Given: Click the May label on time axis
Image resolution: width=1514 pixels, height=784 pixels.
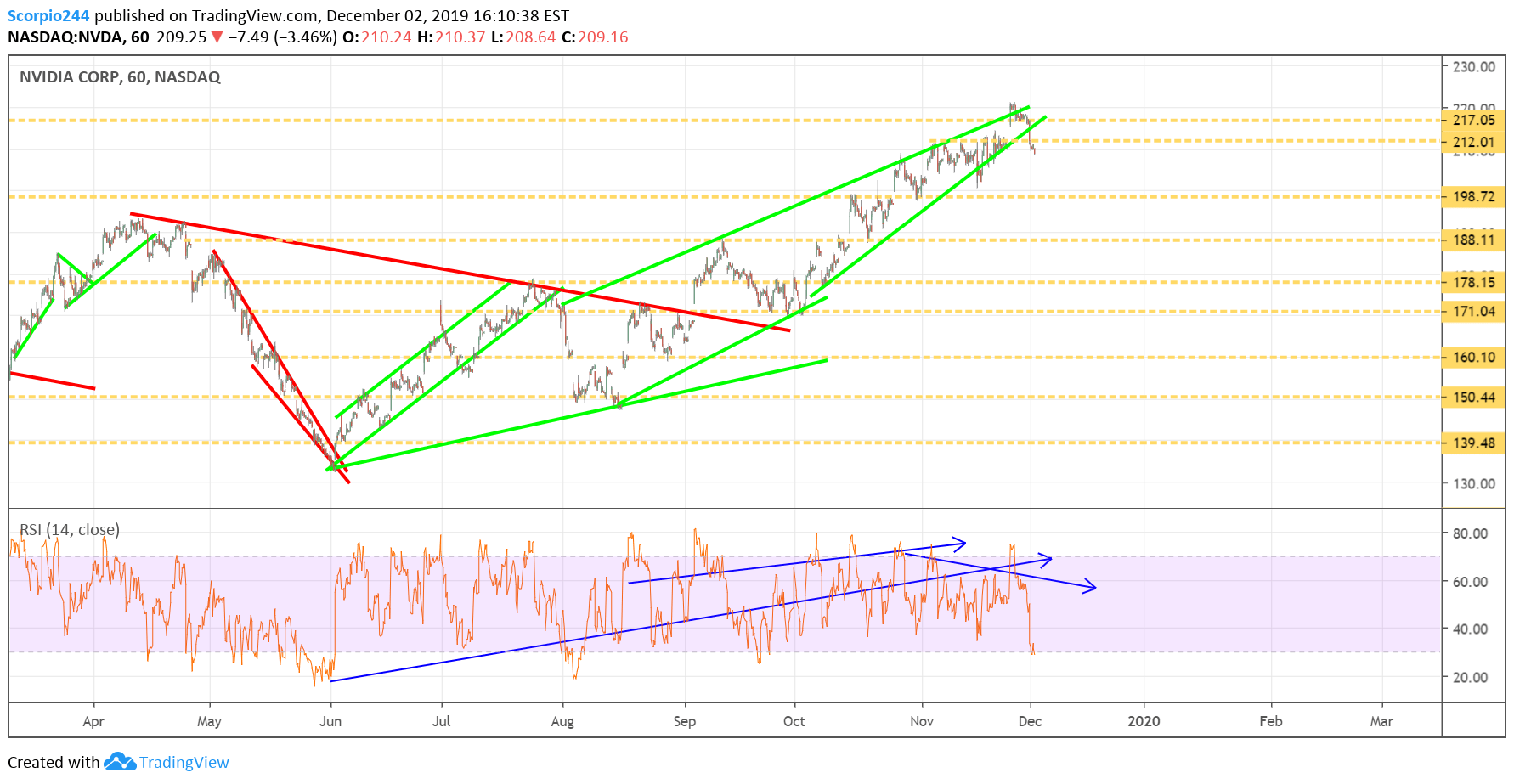Looking at the screenshot, I should pyautogui.click(x=209, y=721).
